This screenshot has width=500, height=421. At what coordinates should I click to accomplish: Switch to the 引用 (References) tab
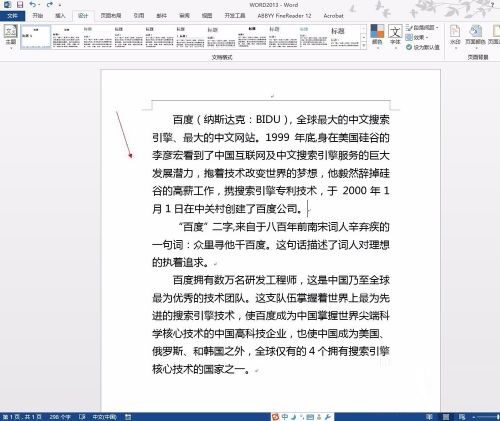coord(139,16)
